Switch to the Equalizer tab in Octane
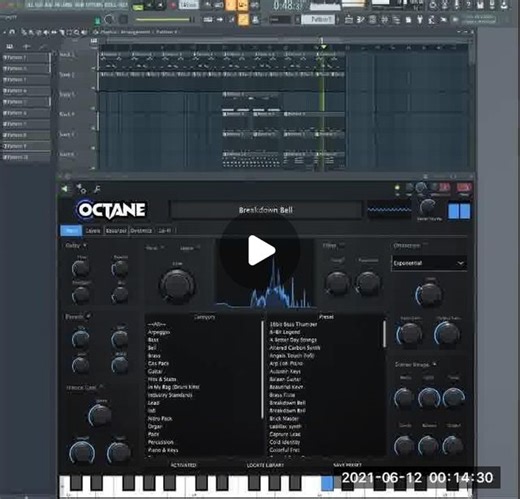This screenshot has width=520, height=499. point(116,231)
